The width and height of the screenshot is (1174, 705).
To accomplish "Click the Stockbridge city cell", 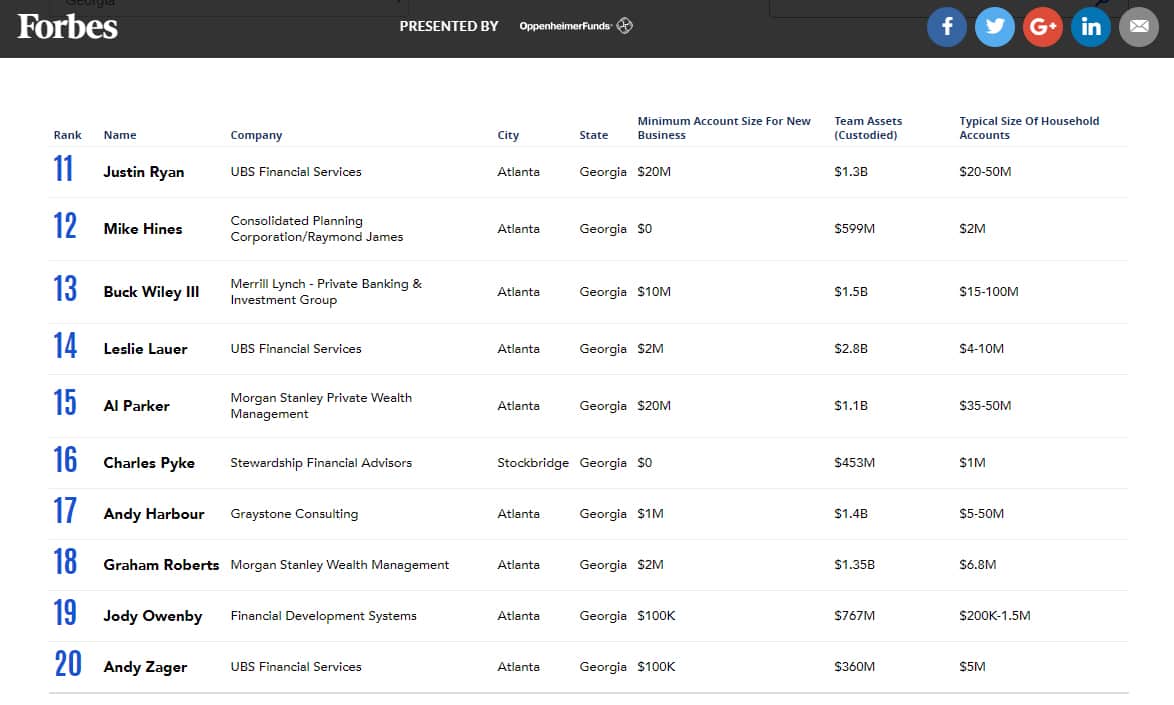I will click(x=533, y=463).
